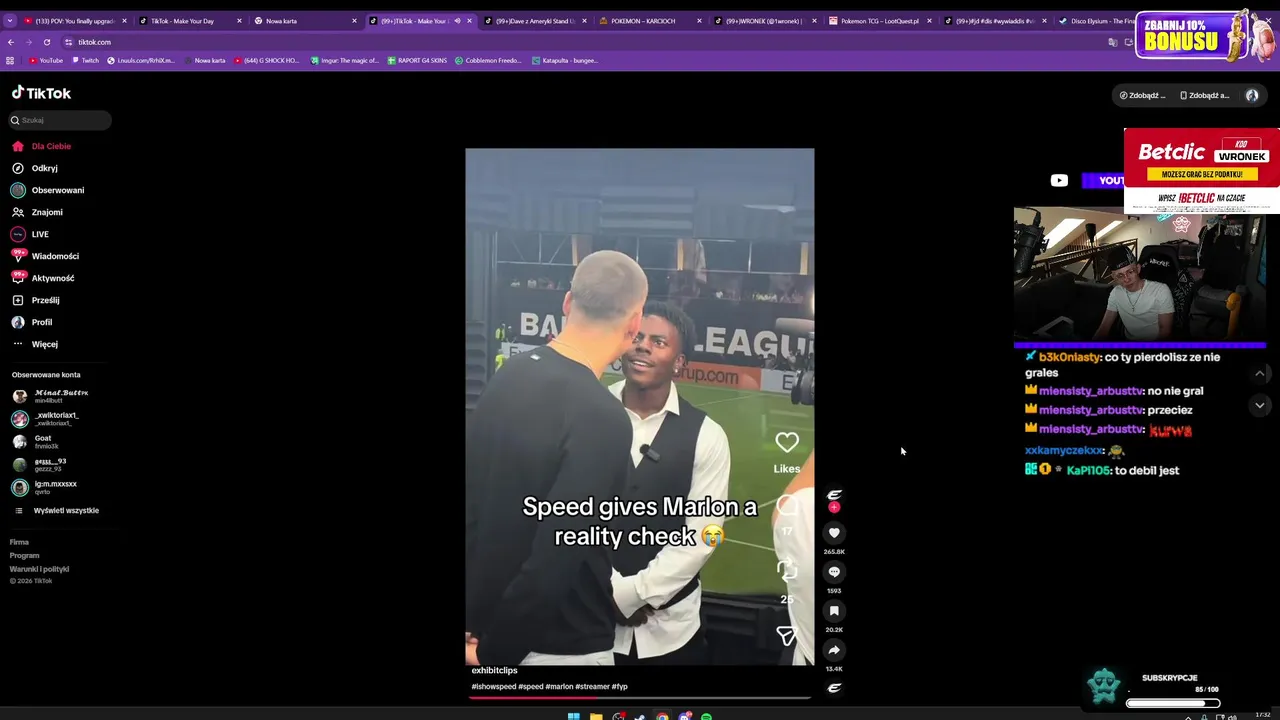Click the browser forward arrow
Screen dimensions: 1280x720
[x=29, y=42]
